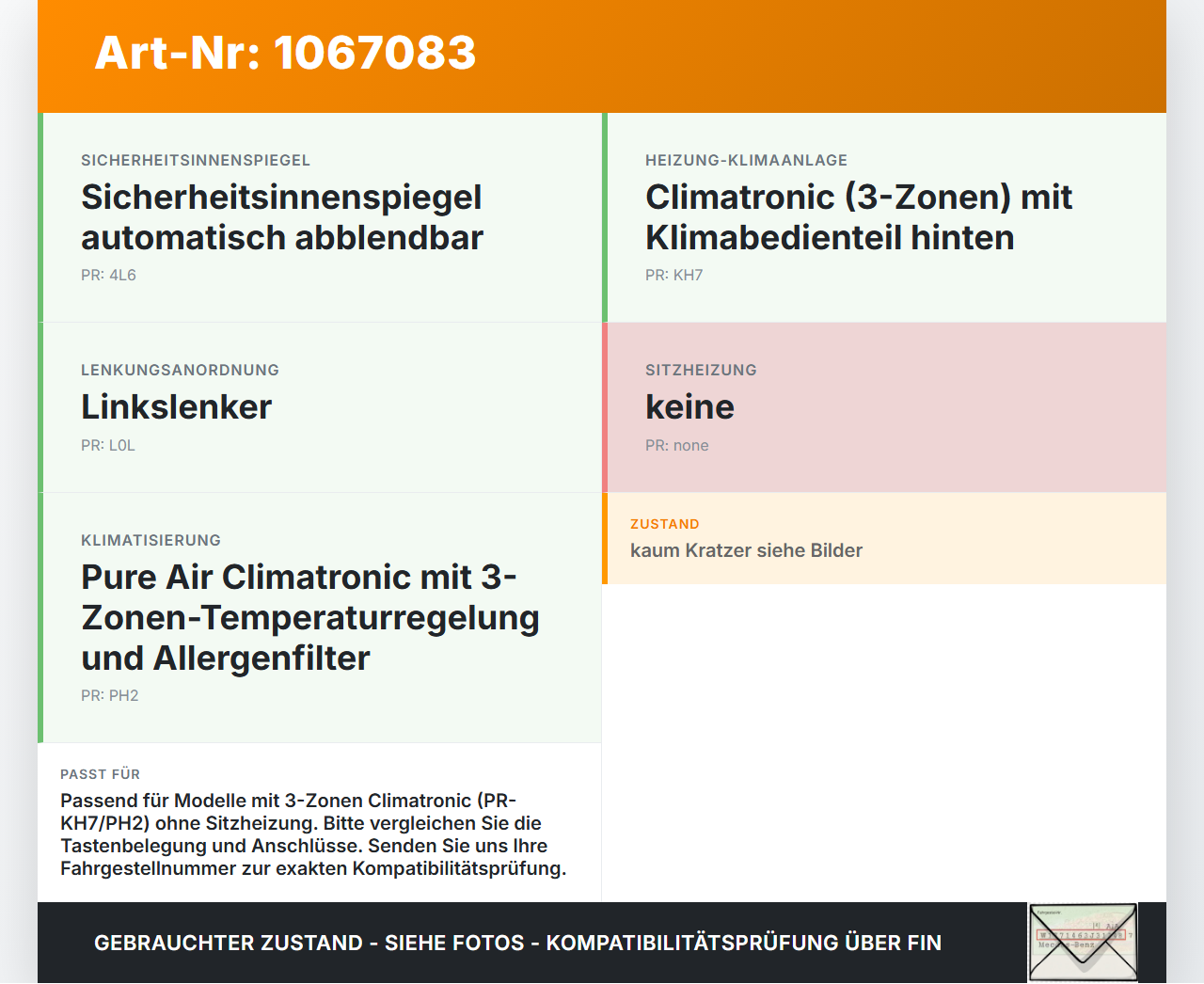Screen dimensions: 1204x984
Task: Select the 'SITZHEIZUNG' label
Action: [701, 370]
